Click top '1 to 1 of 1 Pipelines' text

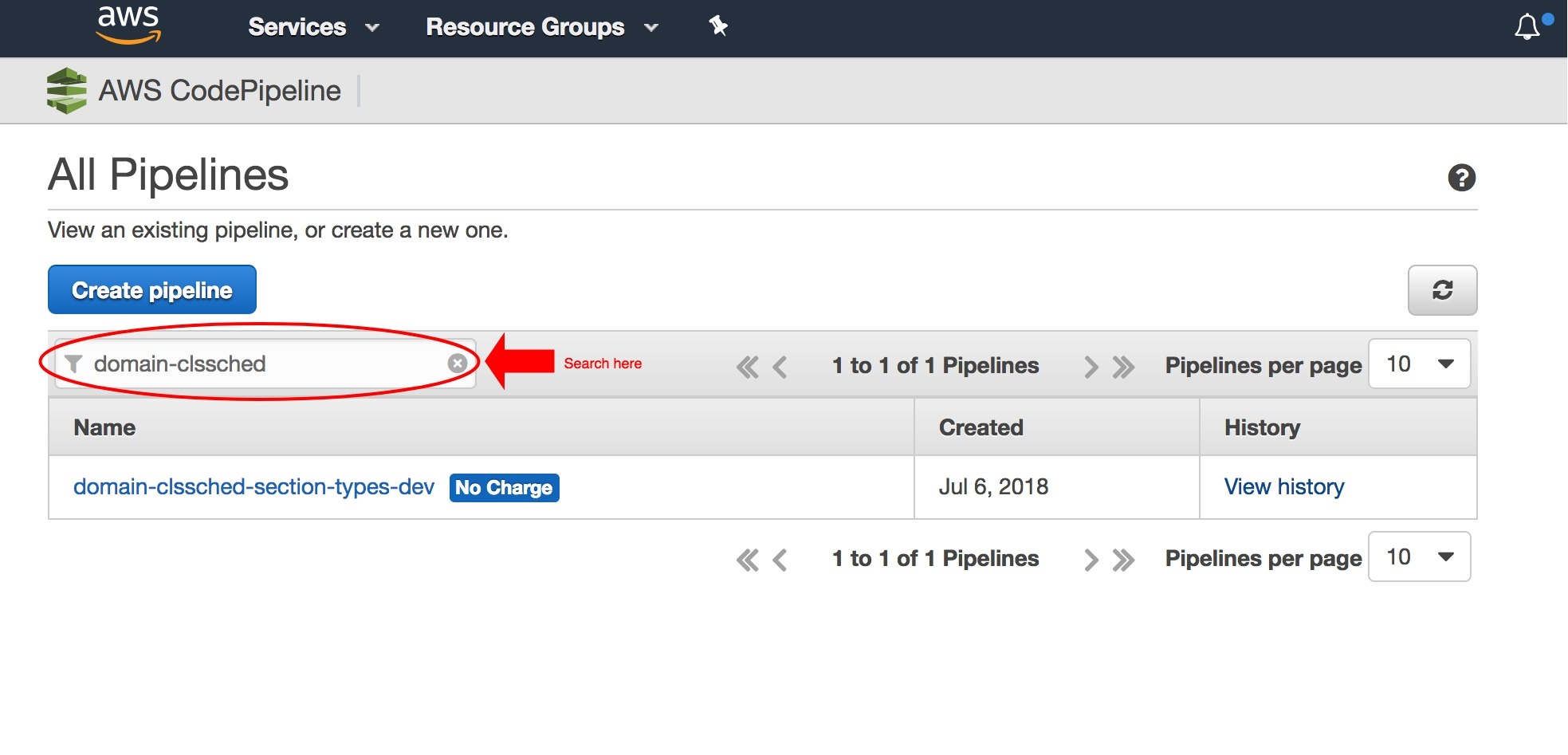(x=935, y=365)
